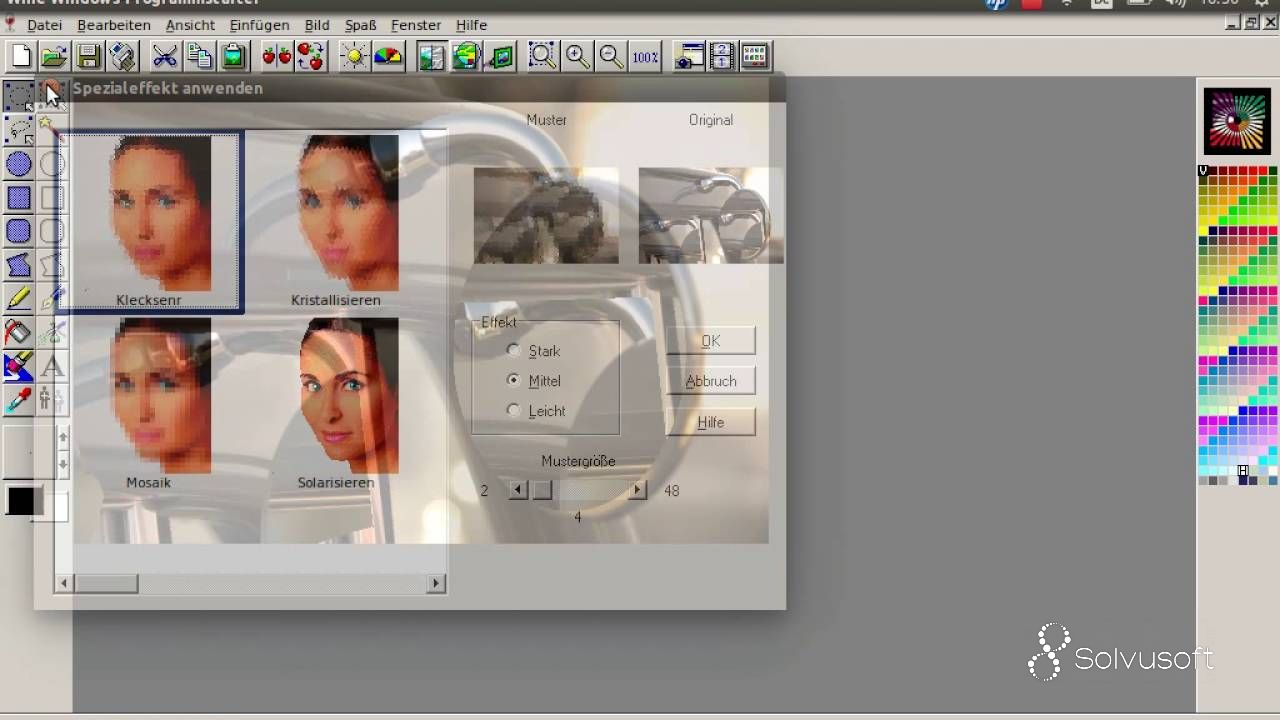Select the rectangular selection tool
This screenshot has width=1280, height=720.
19,96
